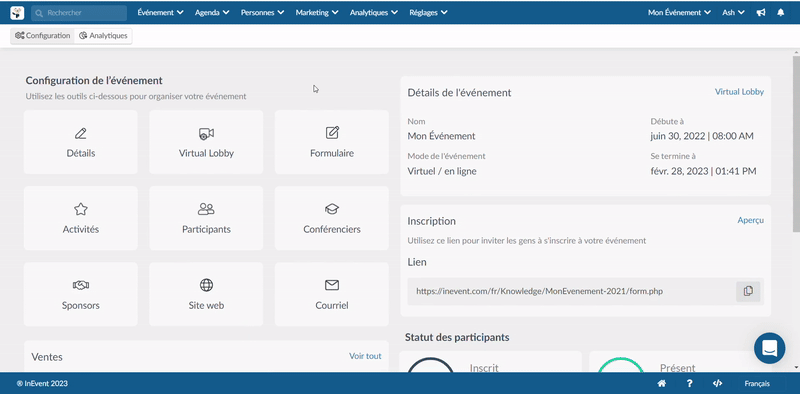
Task: Open the Mon Événement event selector
Action: click(x=679, y=13)
